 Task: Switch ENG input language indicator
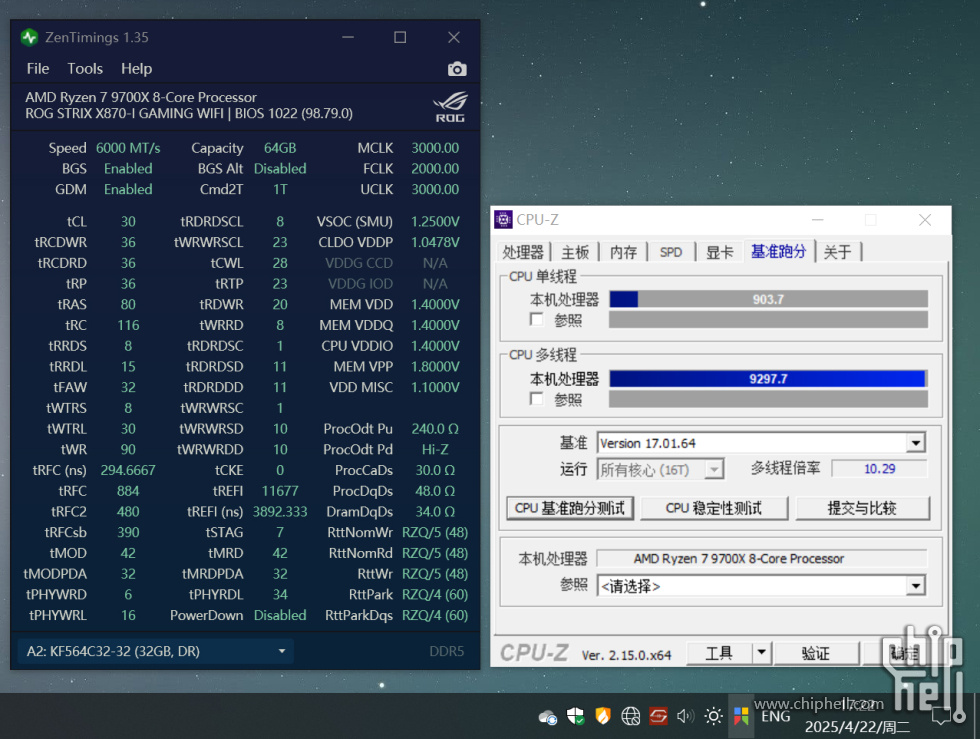click(x=775, y=716)
